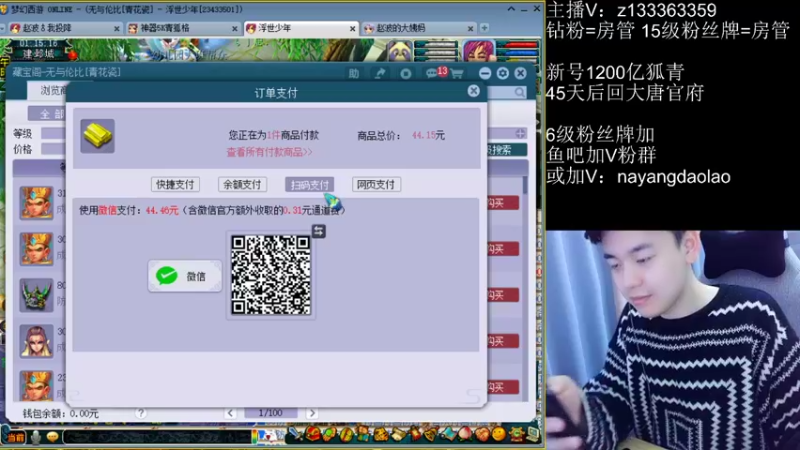Viewport: 800px width, 450px height.
Task: Open the 助 help button in 藏宝阁
Action: tap(354, 73)
